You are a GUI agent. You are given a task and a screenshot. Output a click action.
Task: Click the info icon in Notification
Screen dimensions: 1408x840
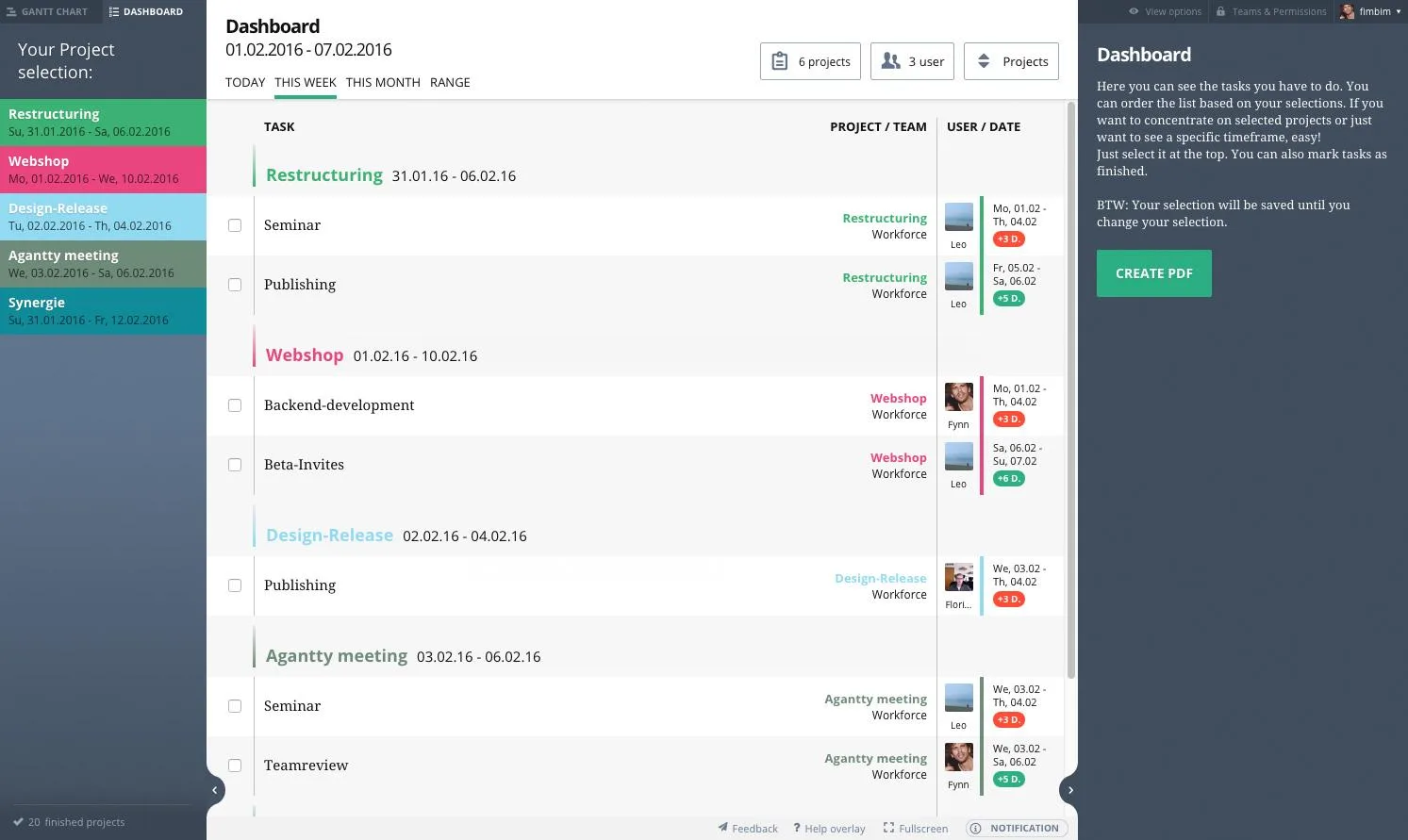click(x=976, y=829)
